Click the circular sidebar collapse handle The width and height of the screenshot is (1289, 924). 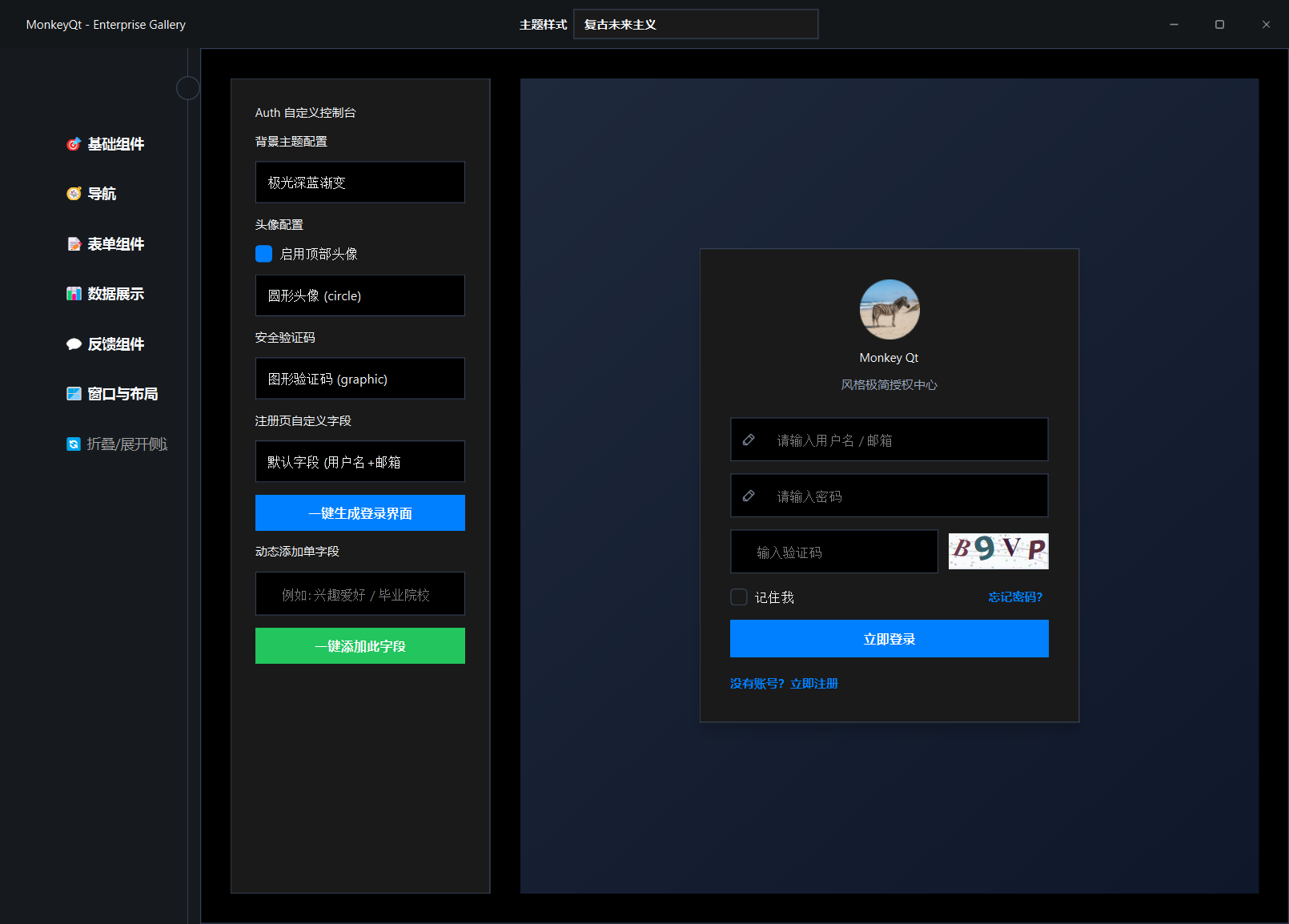click(188, 88)
